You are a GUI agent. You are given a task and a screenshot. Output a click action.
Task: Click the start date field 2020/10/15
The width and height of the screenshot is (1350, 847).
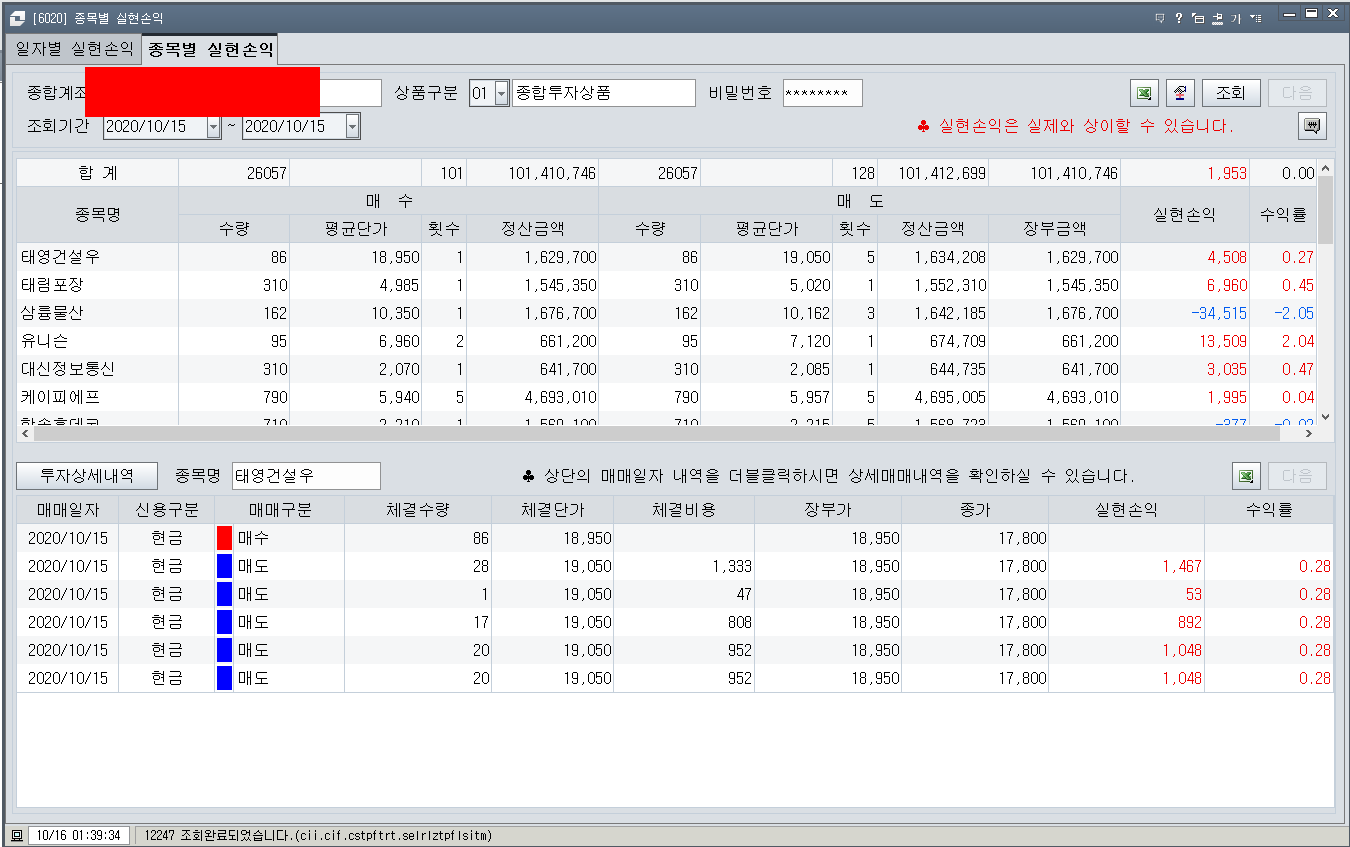pos(155,126)
